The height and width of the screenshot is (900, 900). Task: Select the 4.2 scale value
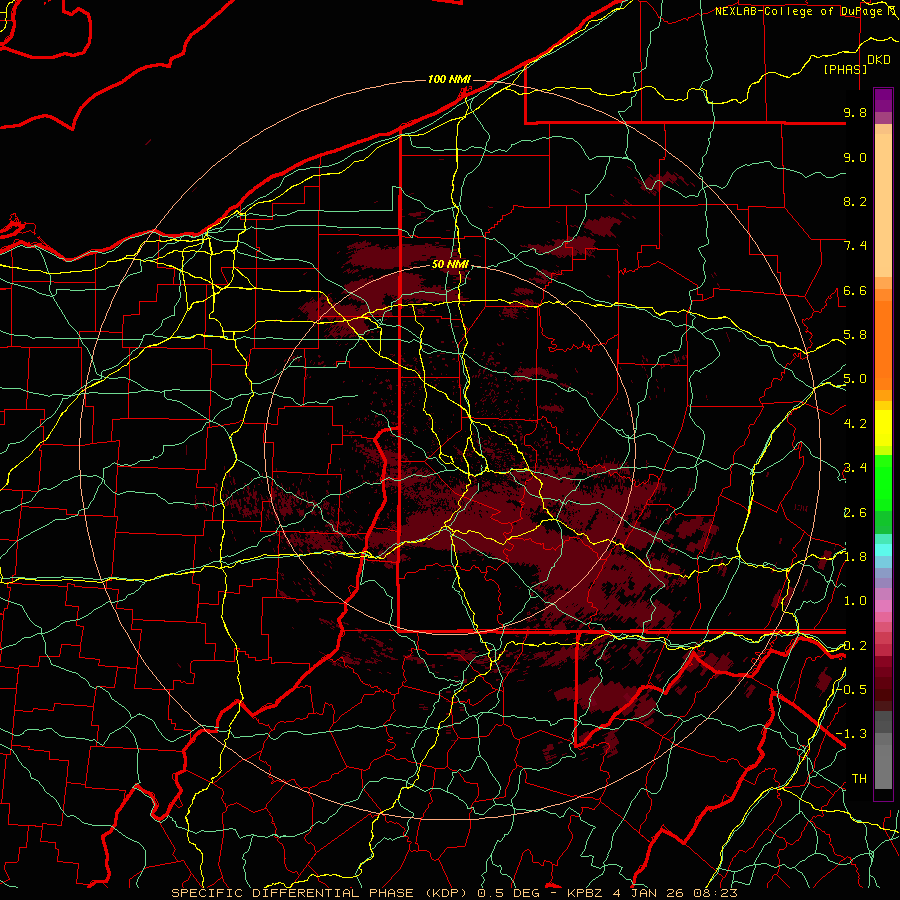(x=855, y=424)
